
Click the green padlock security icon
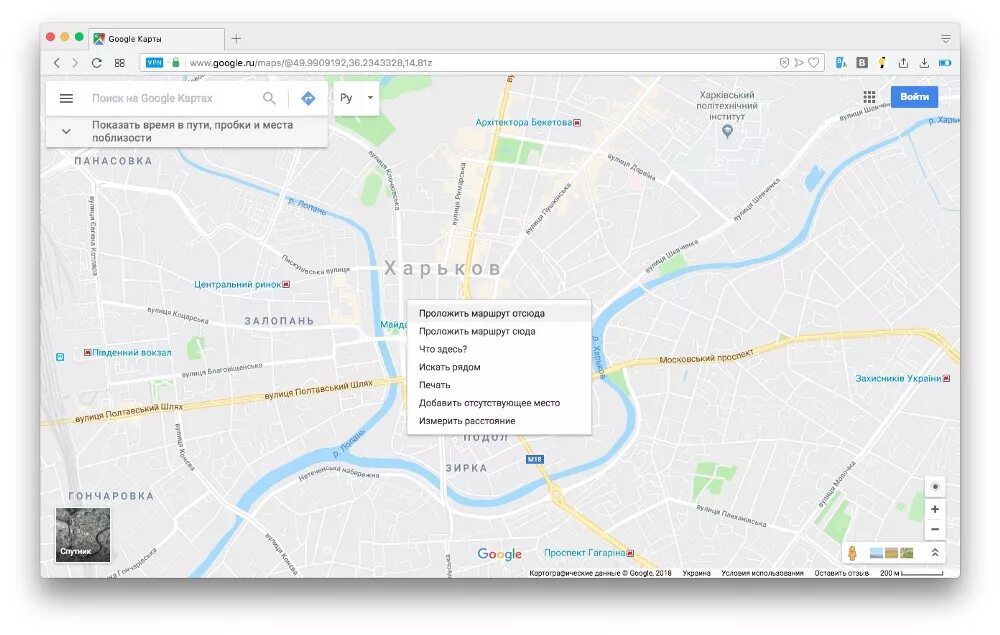click(x=175, y=62)
